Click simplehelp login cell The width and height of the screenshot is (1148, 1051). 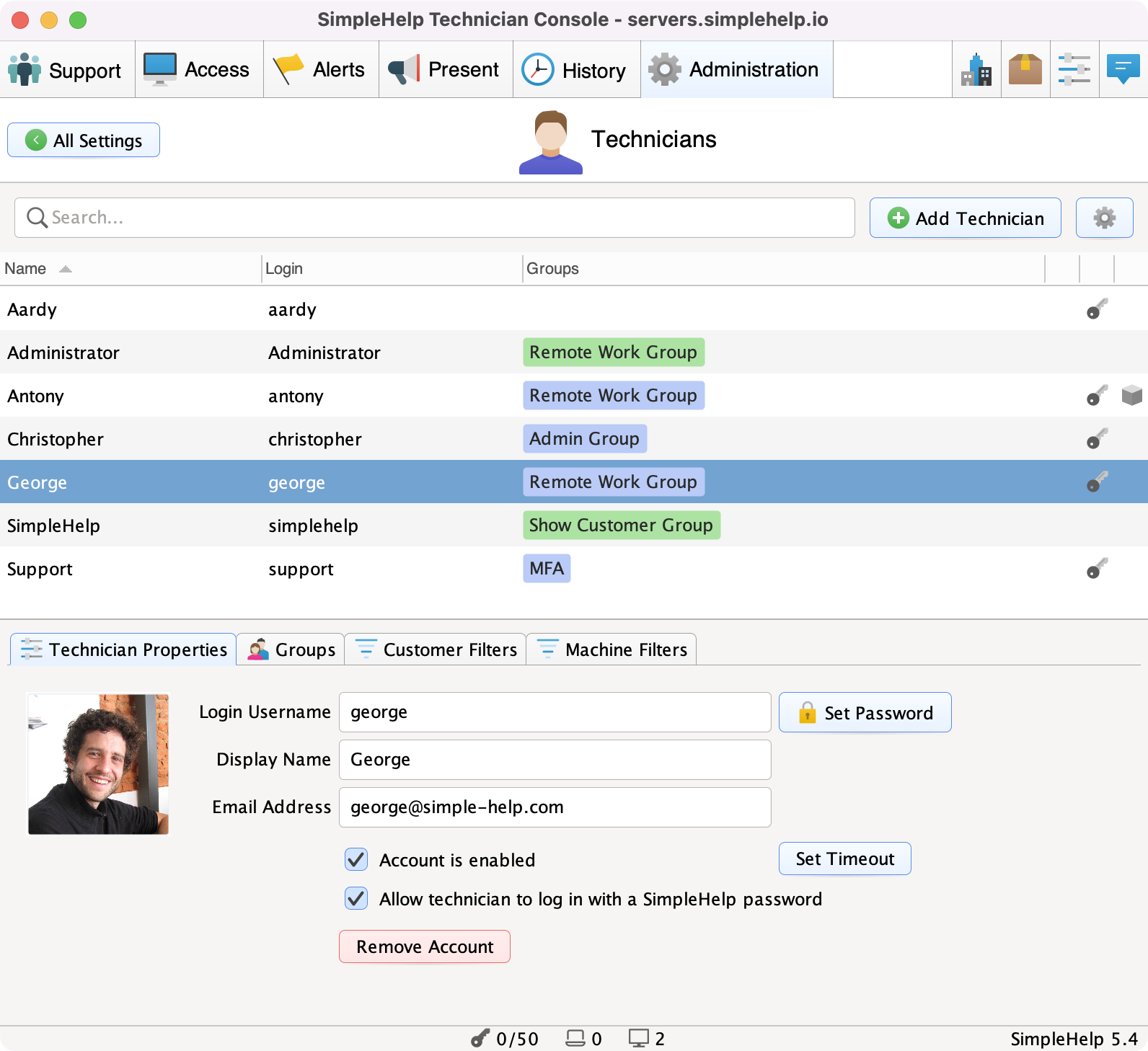pos(313,526)
